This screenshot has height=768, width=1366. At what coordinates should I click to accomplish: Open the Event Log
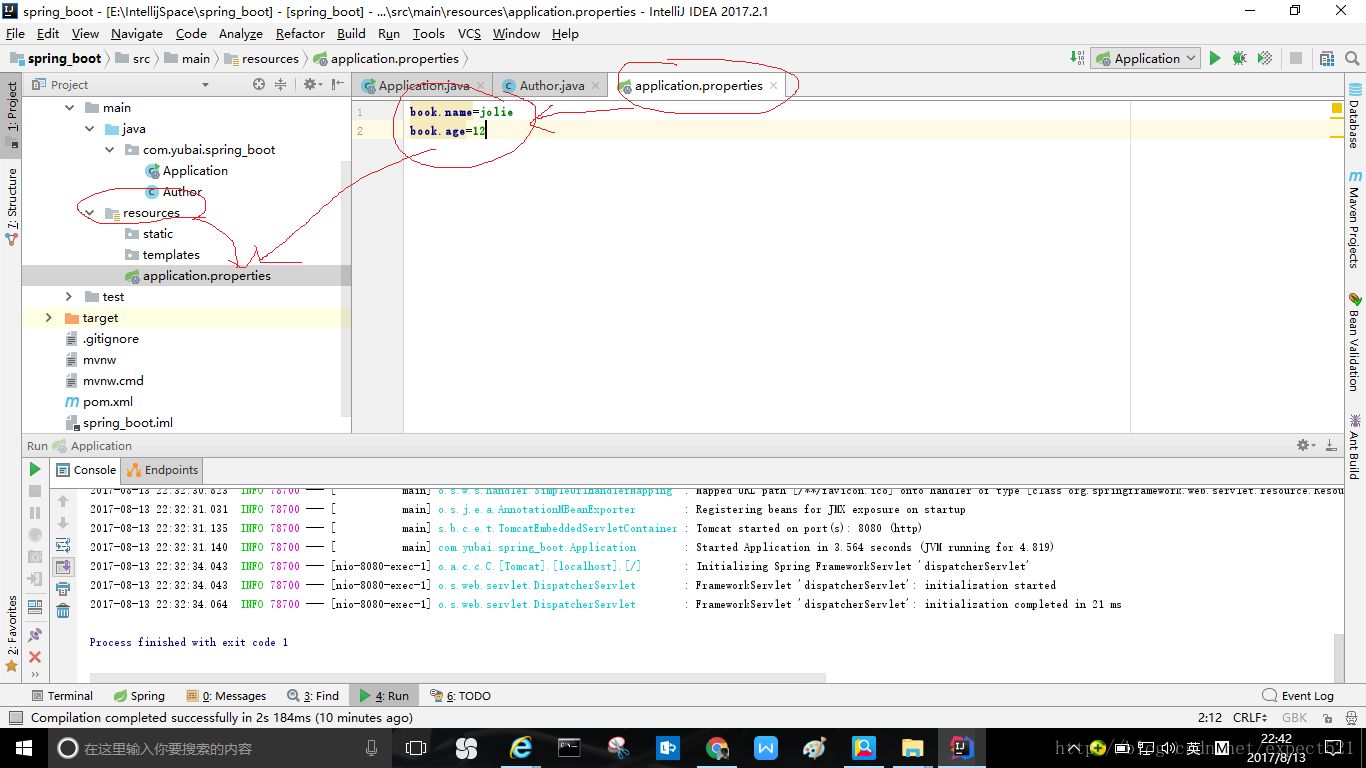(x=1298, y=695)
